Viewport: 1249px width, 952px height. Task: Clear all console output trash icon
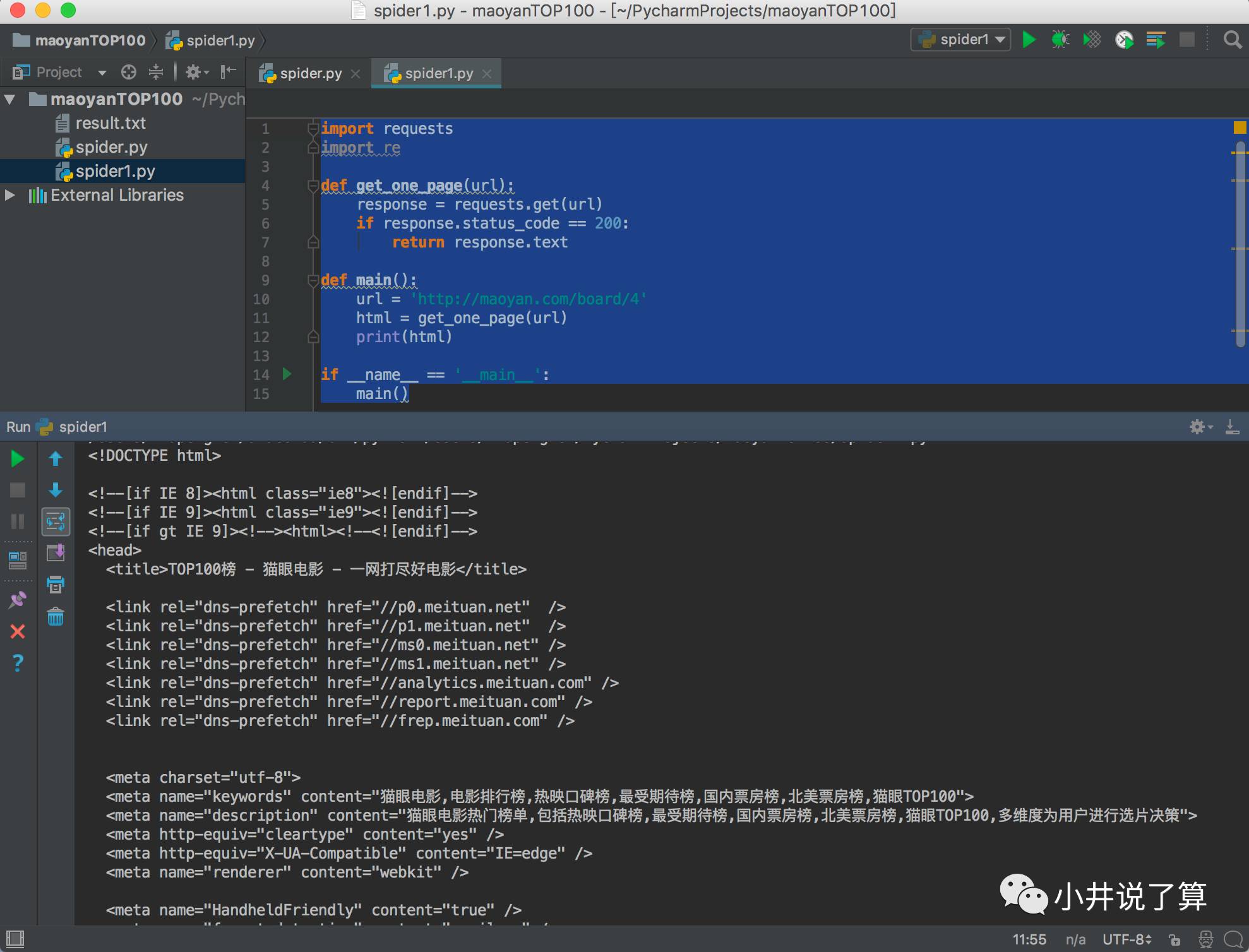[56, 616]
